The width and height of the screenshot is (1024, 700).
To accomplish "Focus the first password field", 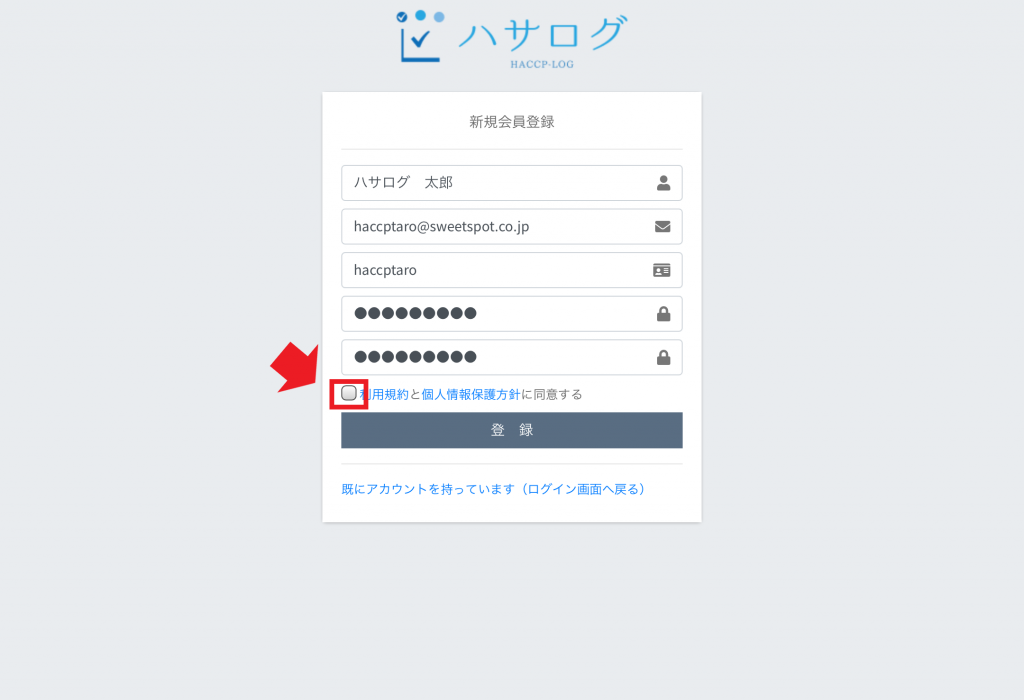I will coord(512,314).
